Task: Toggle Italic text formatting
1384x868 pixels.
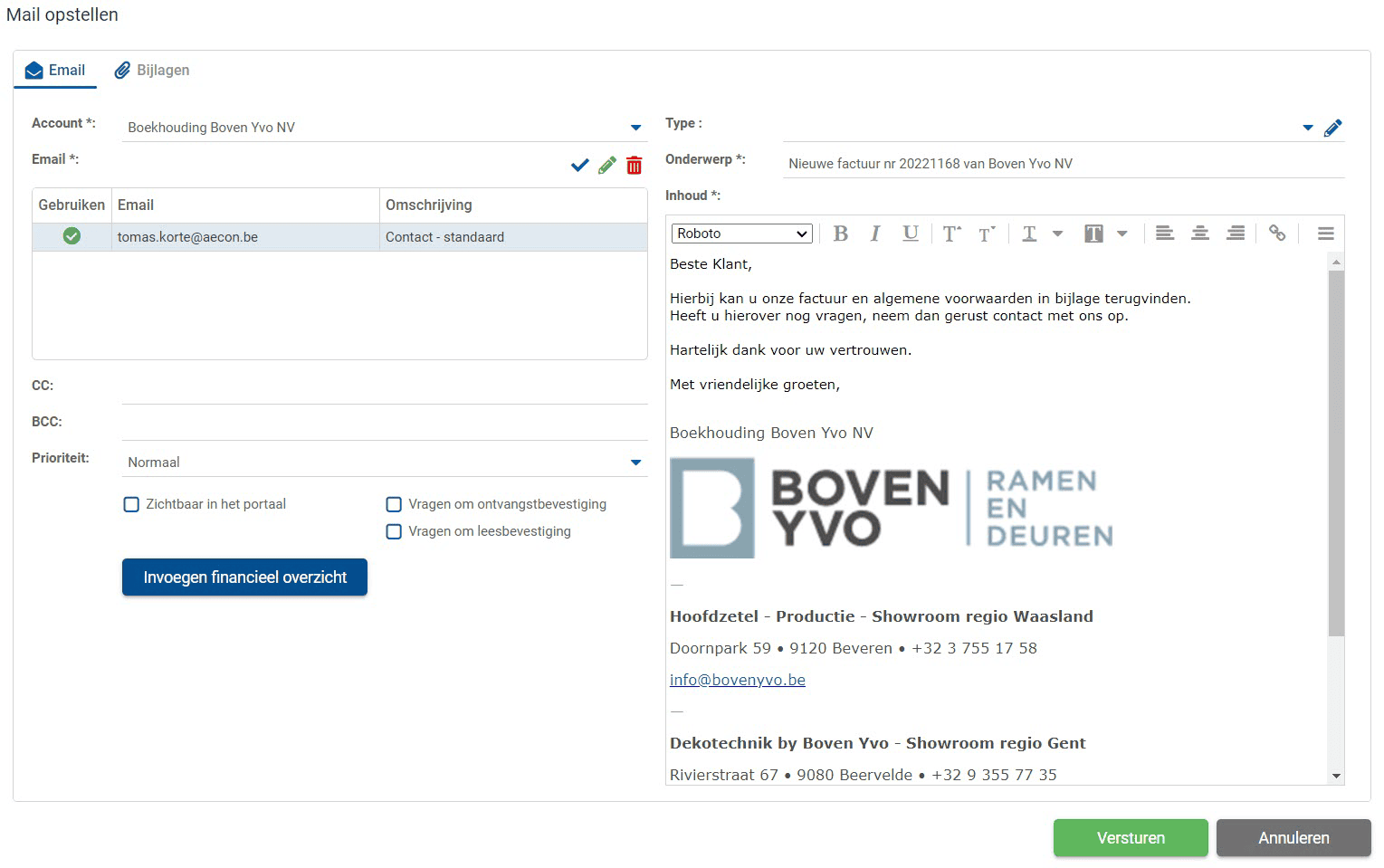Action: tap(874, 234)
